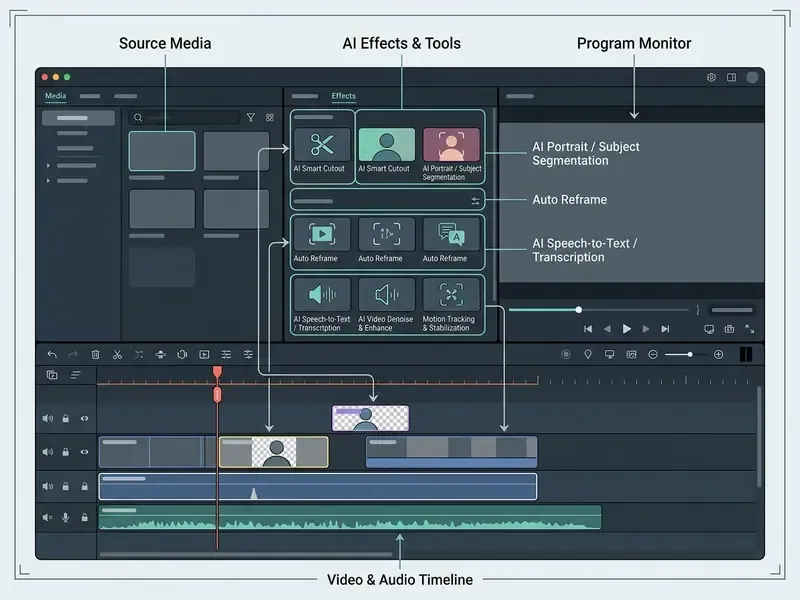The height and width of the screenshot is (600, 800).
Task: Toggle speaker on the blue audio track
Action: point(47,486)
